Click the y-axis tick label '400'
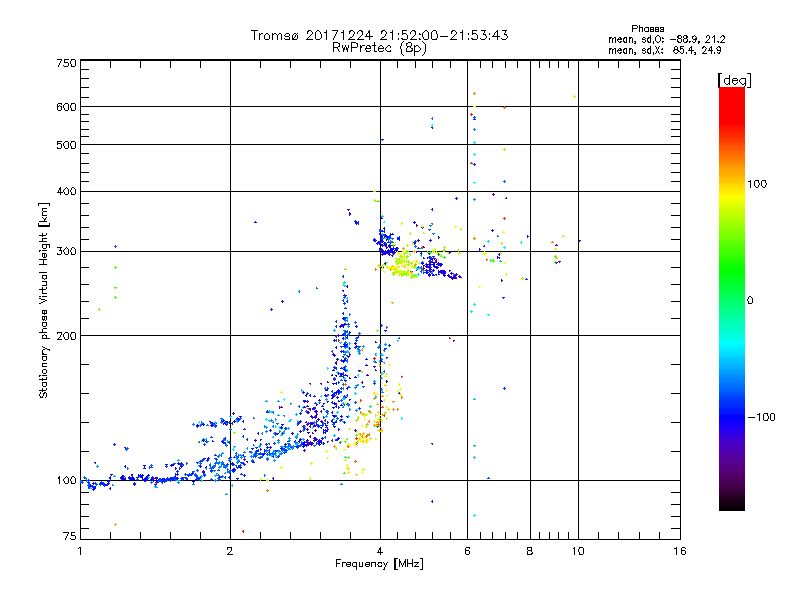The image size is (800, 600). click(66, 192)
